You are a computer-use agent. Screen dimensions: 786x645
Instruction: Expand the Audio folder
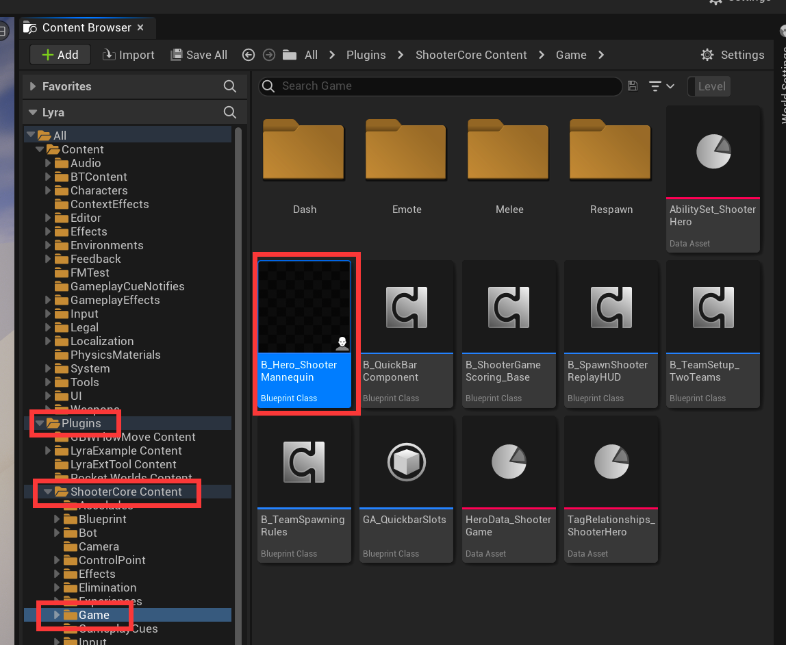[48, 163]
